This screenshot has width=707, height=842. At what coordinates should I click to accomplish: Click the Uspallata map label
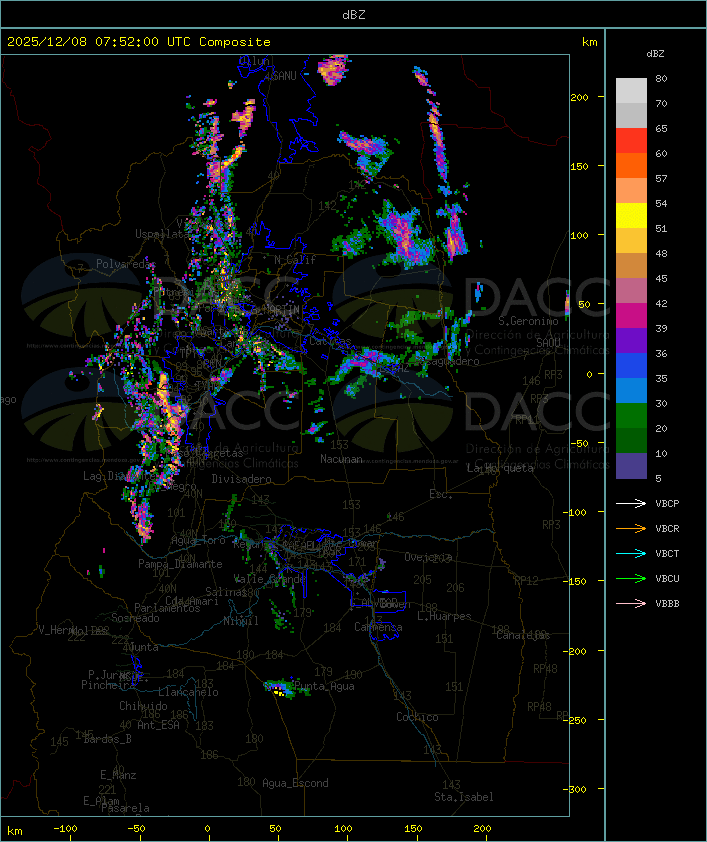(x=162, y=234)
